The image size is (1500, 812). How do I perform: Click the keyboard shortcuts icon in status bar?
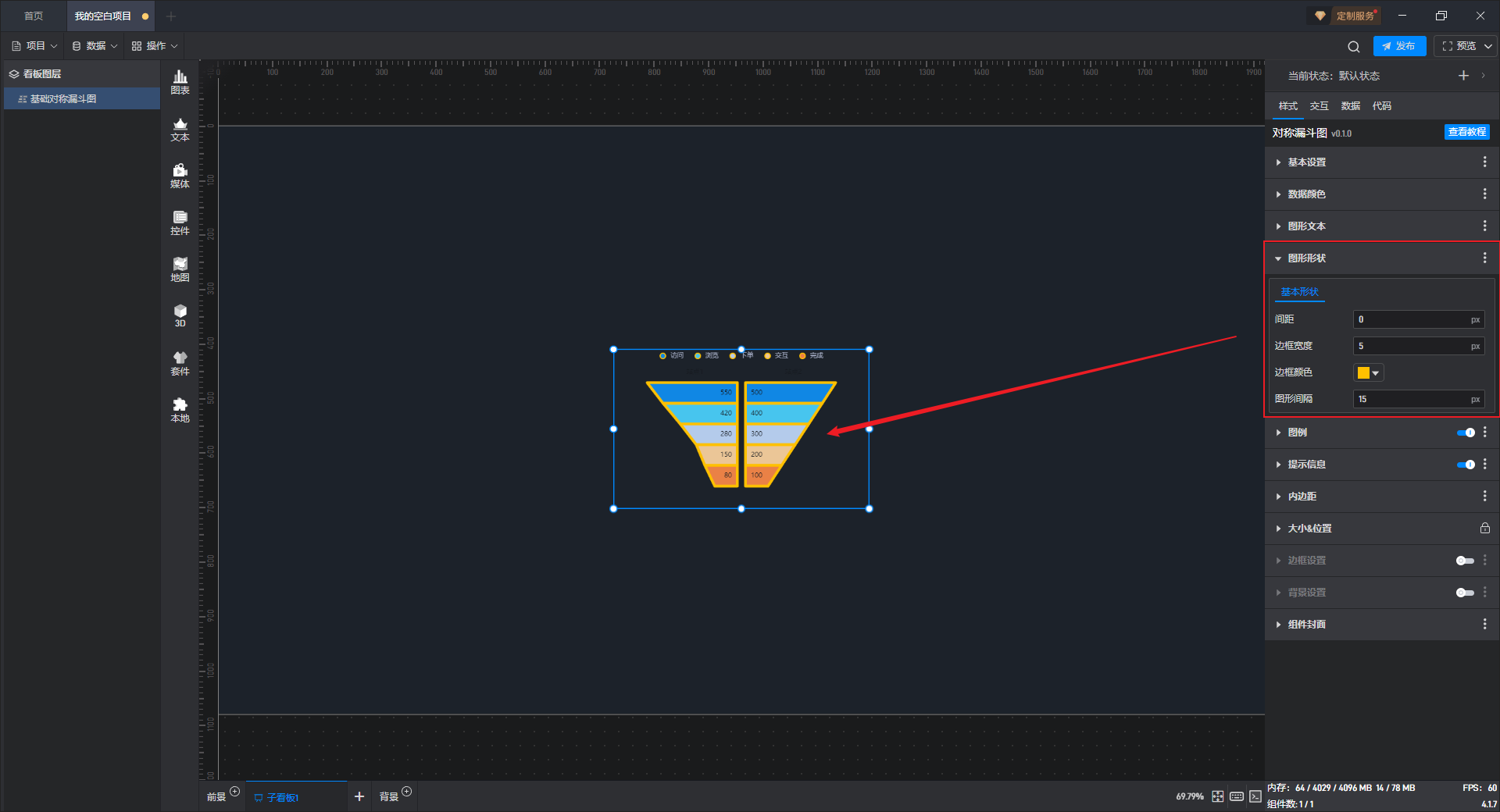(1237, 796)
